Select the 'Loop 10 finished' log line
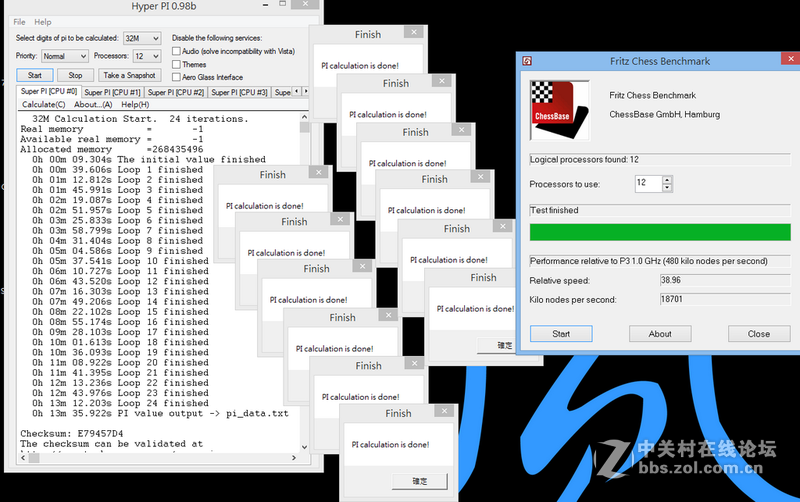Viewport: 800px width, 502px height. coord(120,261)
